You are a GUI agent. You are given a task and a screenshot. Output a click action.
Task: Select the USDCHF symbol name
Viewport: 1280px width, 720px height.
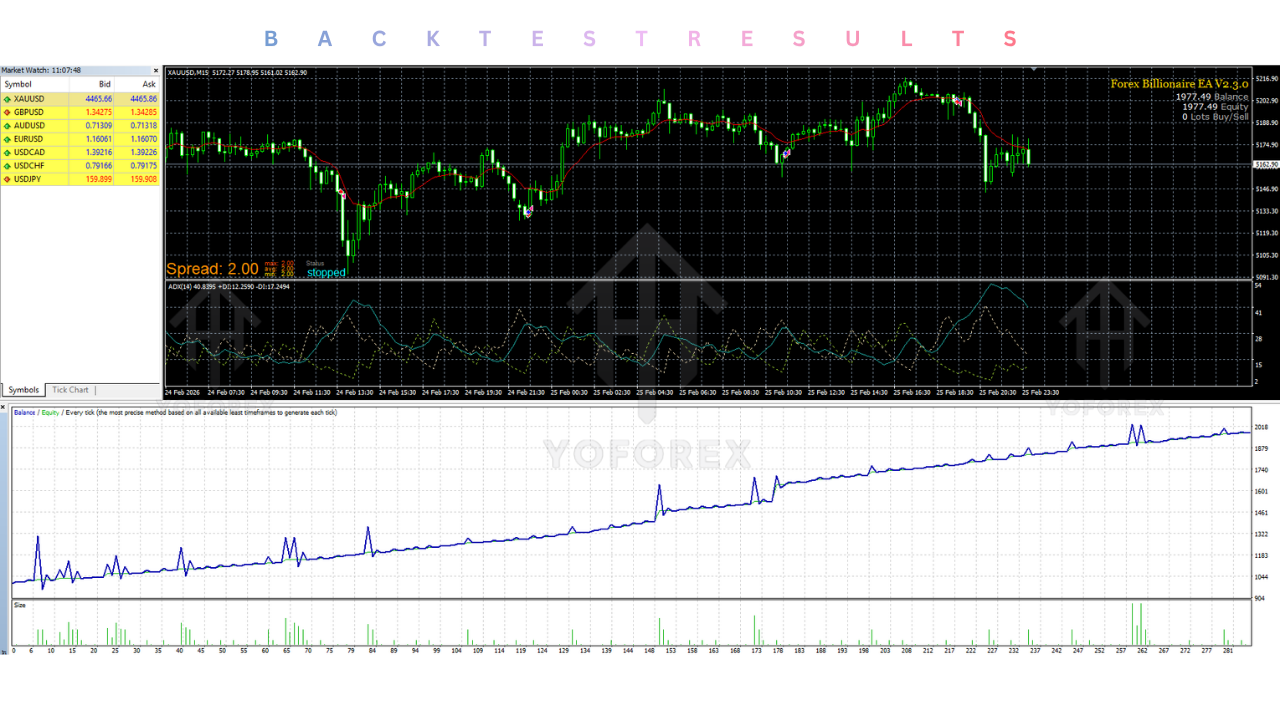(x=29, y=165)
